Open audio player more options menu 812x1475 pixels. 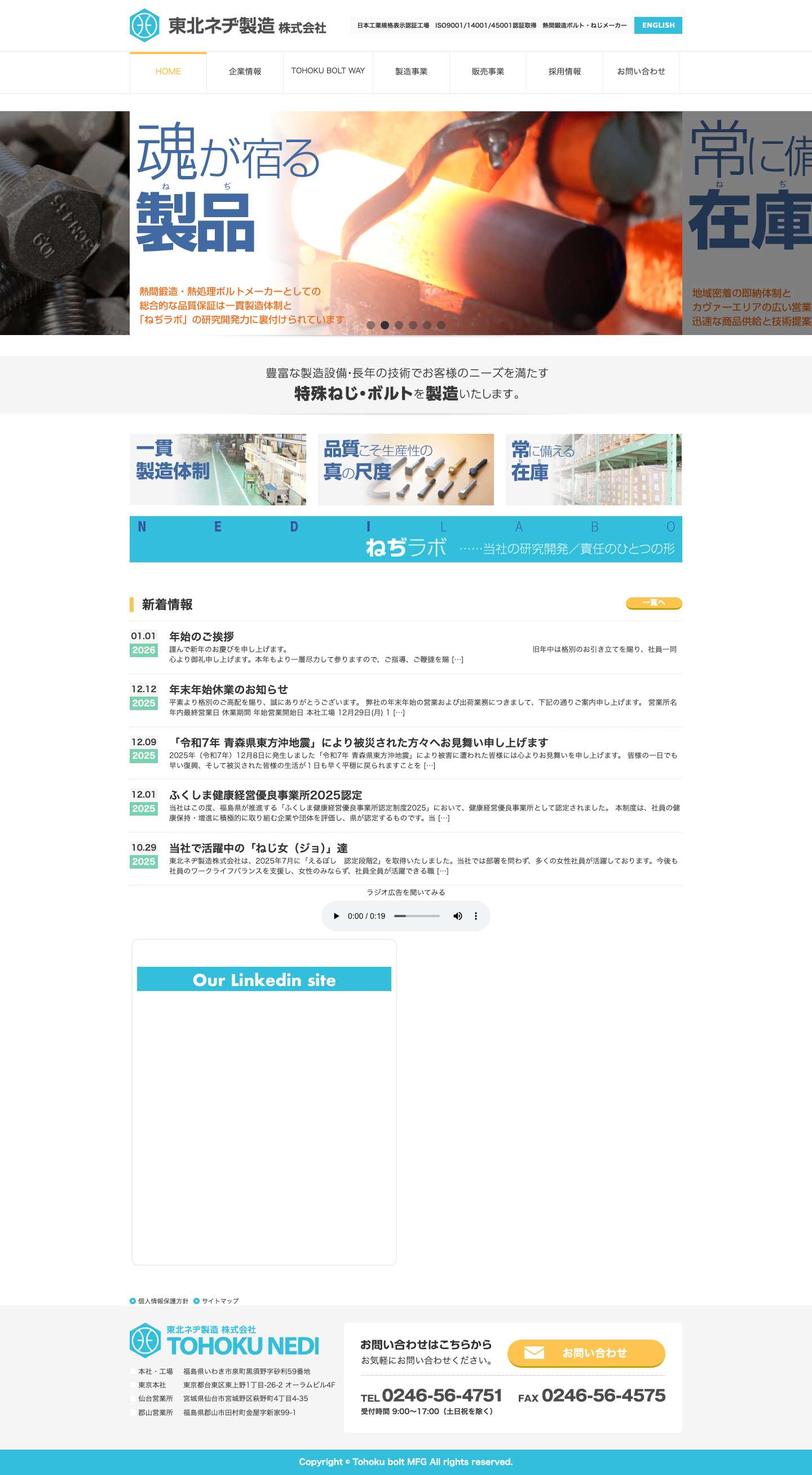tap(475, 916)
